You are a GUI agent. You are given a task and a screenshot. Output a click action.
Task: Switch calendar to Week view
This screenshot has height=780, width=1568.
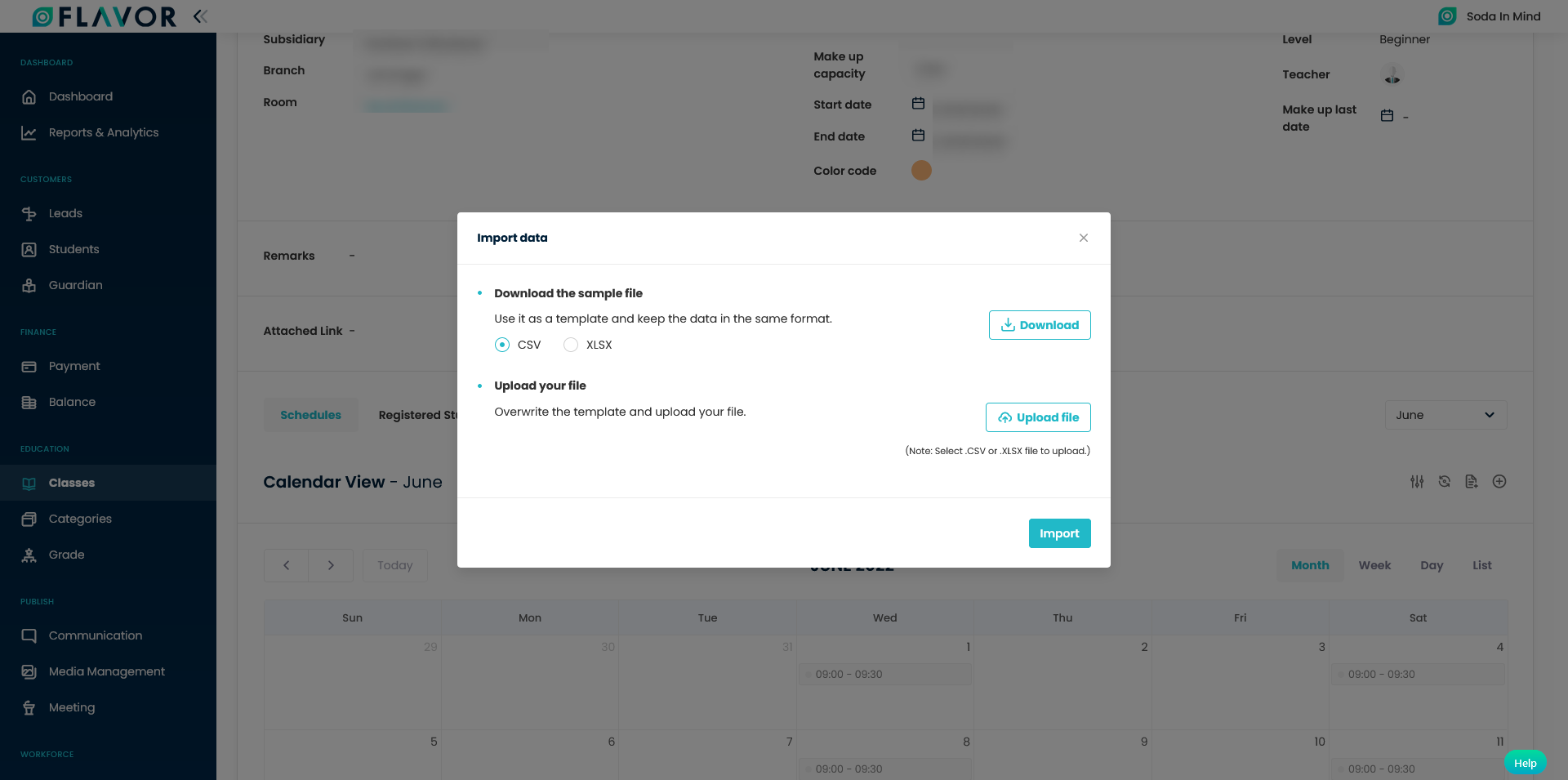coord(1374,565)
